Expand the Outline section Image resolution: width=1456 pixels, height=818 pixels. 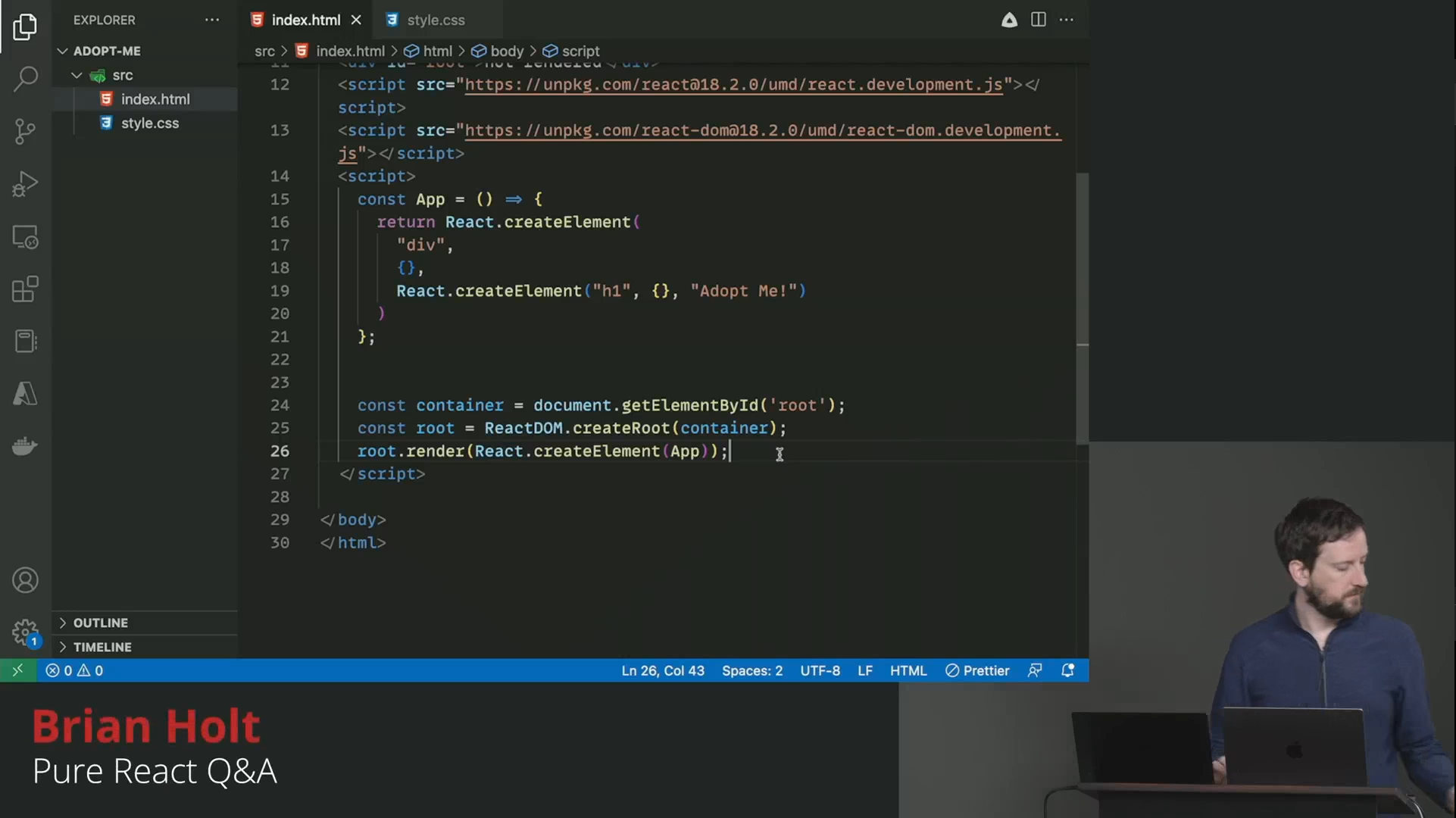click(101, 623)
